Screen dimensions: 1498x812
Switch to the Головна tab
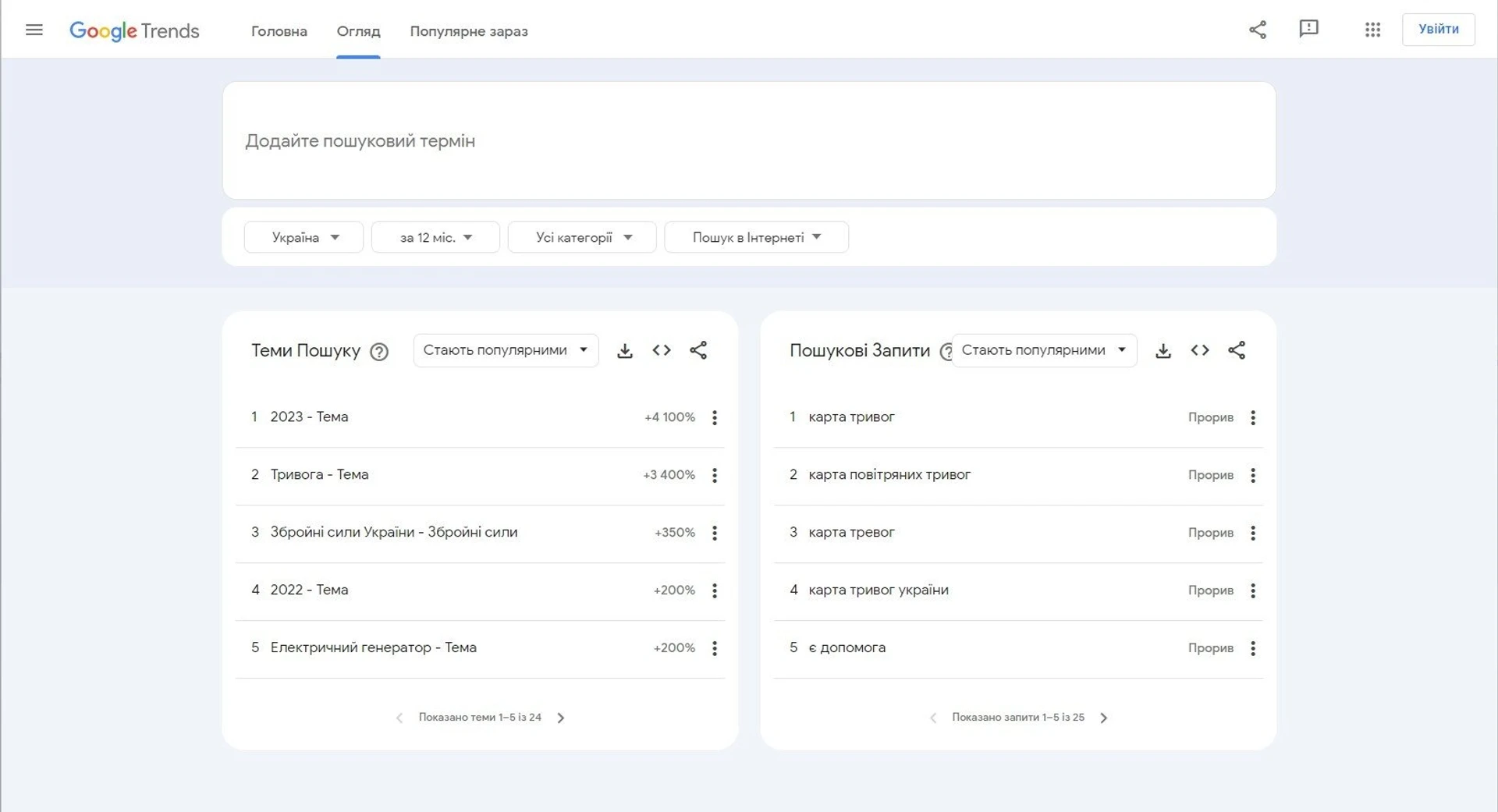coord(279,31)
